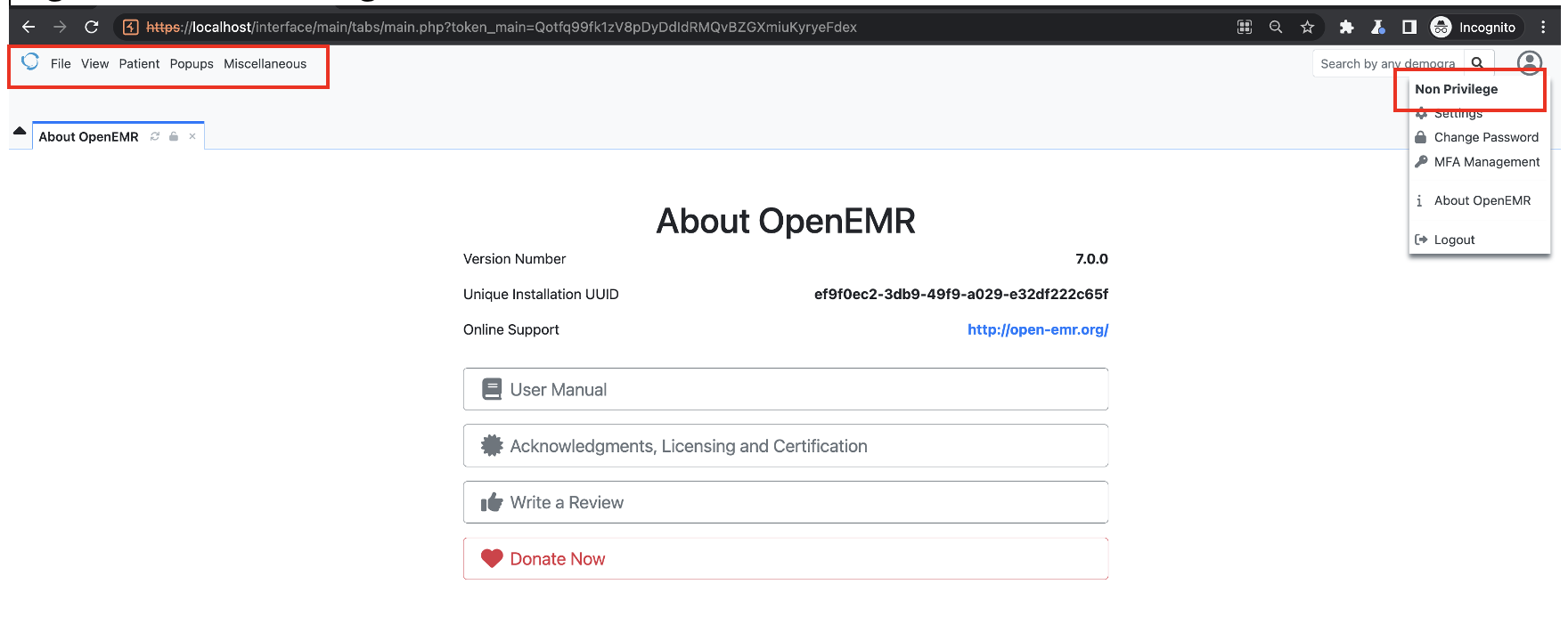Click the Non Privilege user name
1568x641 pixels.
1456,89
